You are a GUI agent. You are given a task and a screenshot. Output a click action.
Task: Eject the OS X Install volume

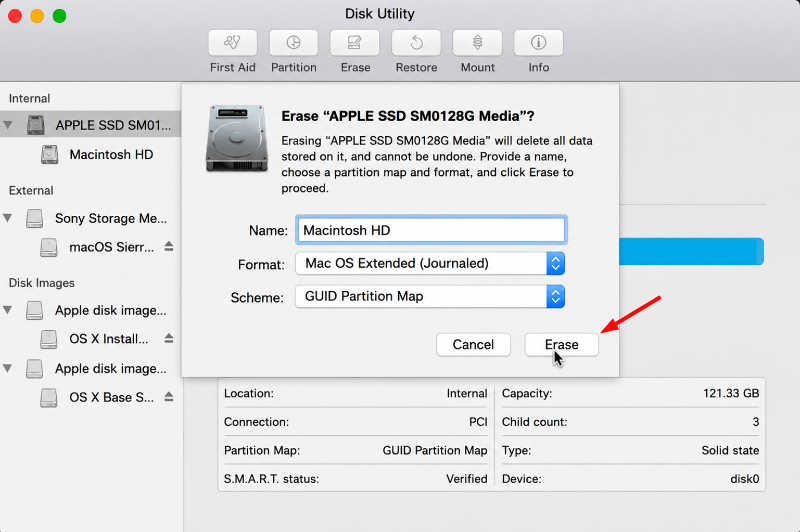[x=169, y=339]
